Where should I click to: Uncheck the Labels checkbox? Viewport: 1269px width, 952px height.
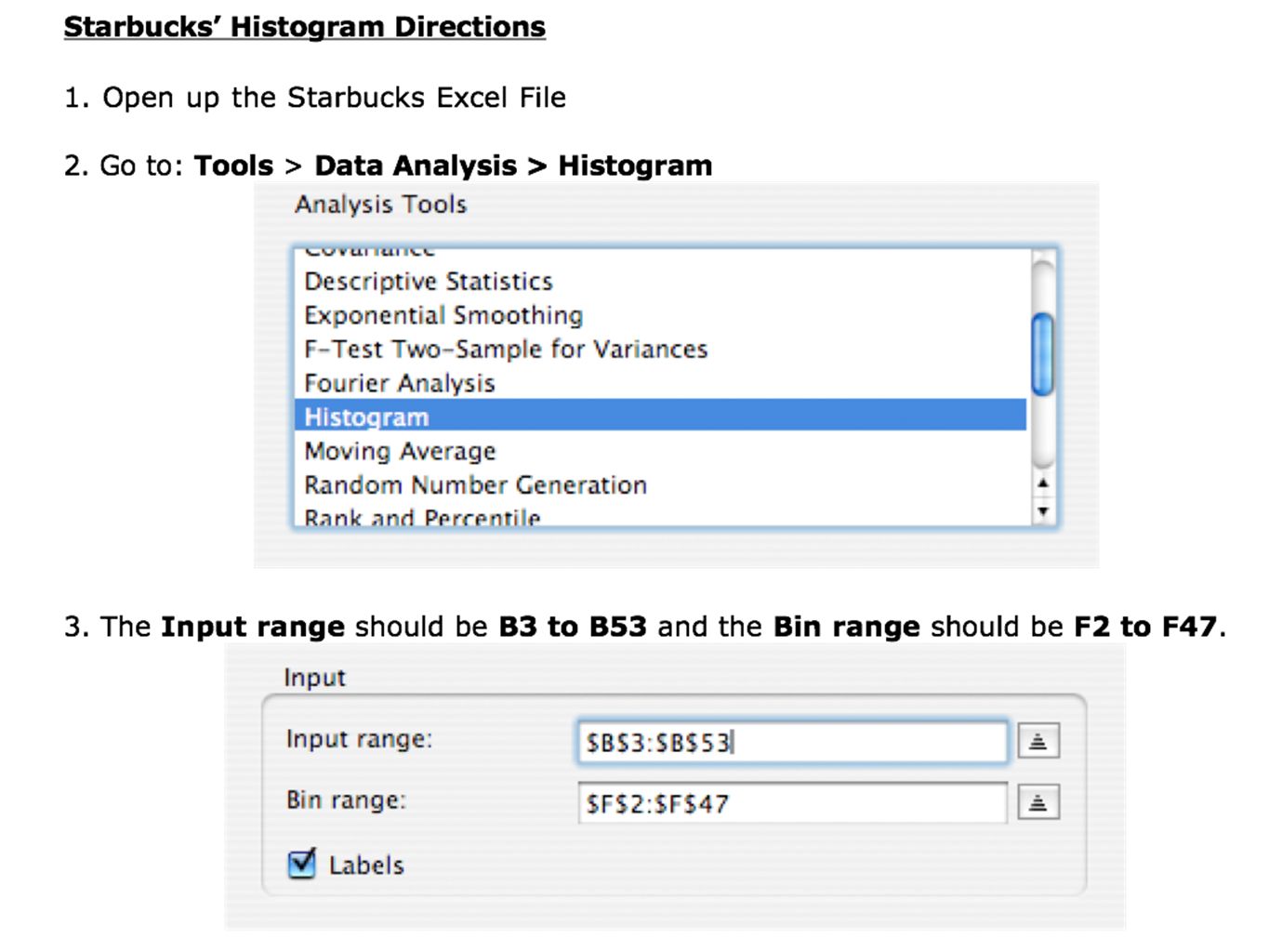[302, 864]
